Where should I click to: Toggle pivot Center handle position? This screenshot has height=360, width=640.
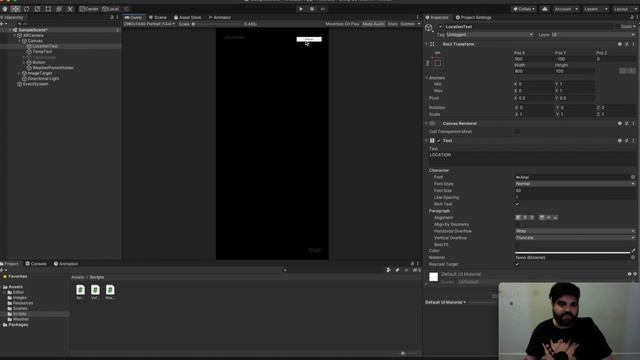89,9
